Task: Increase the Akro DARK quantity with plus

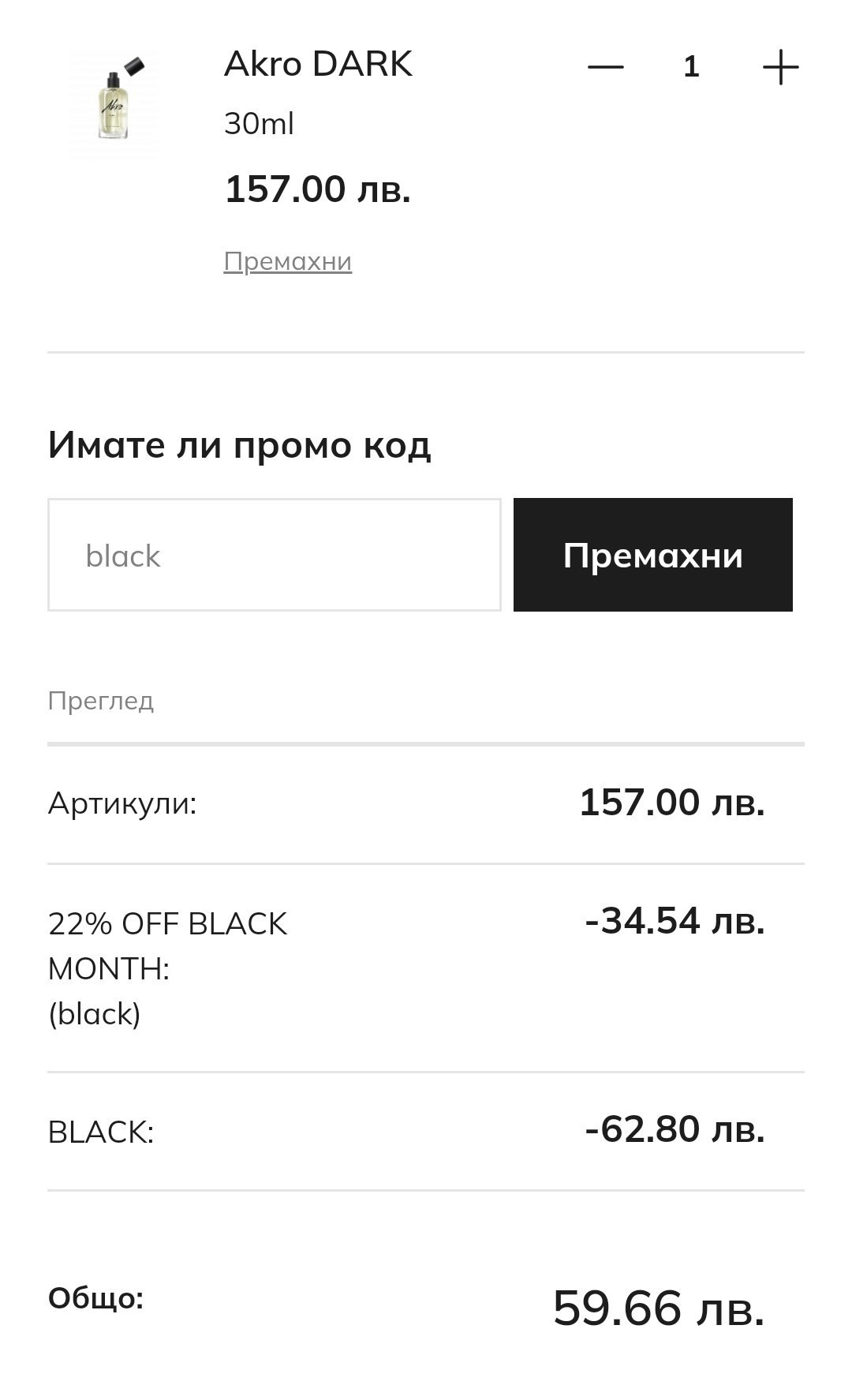Action: [780, 67]
